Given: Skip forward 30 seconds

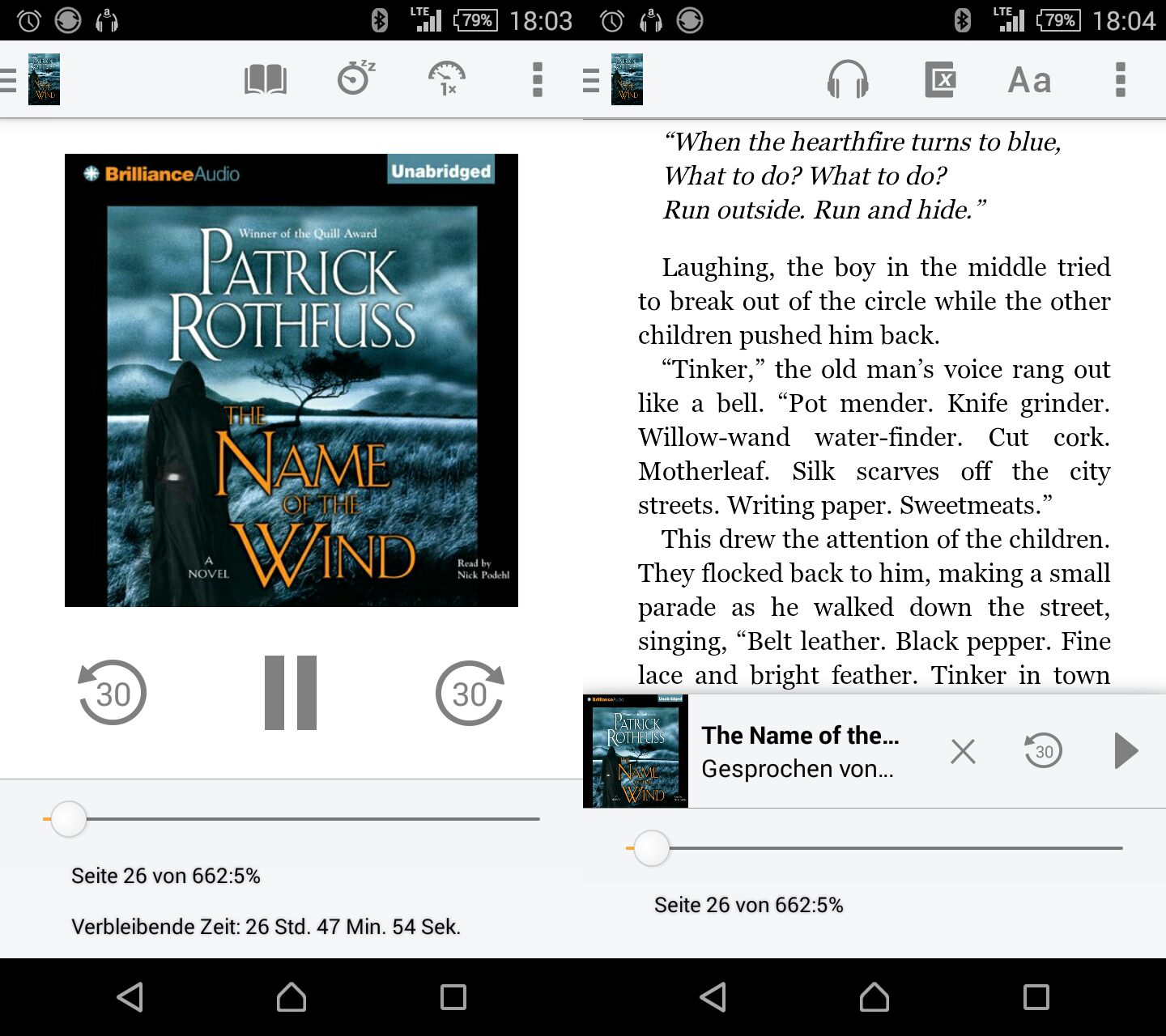Looking at the screenshot, I should point(470,693).
